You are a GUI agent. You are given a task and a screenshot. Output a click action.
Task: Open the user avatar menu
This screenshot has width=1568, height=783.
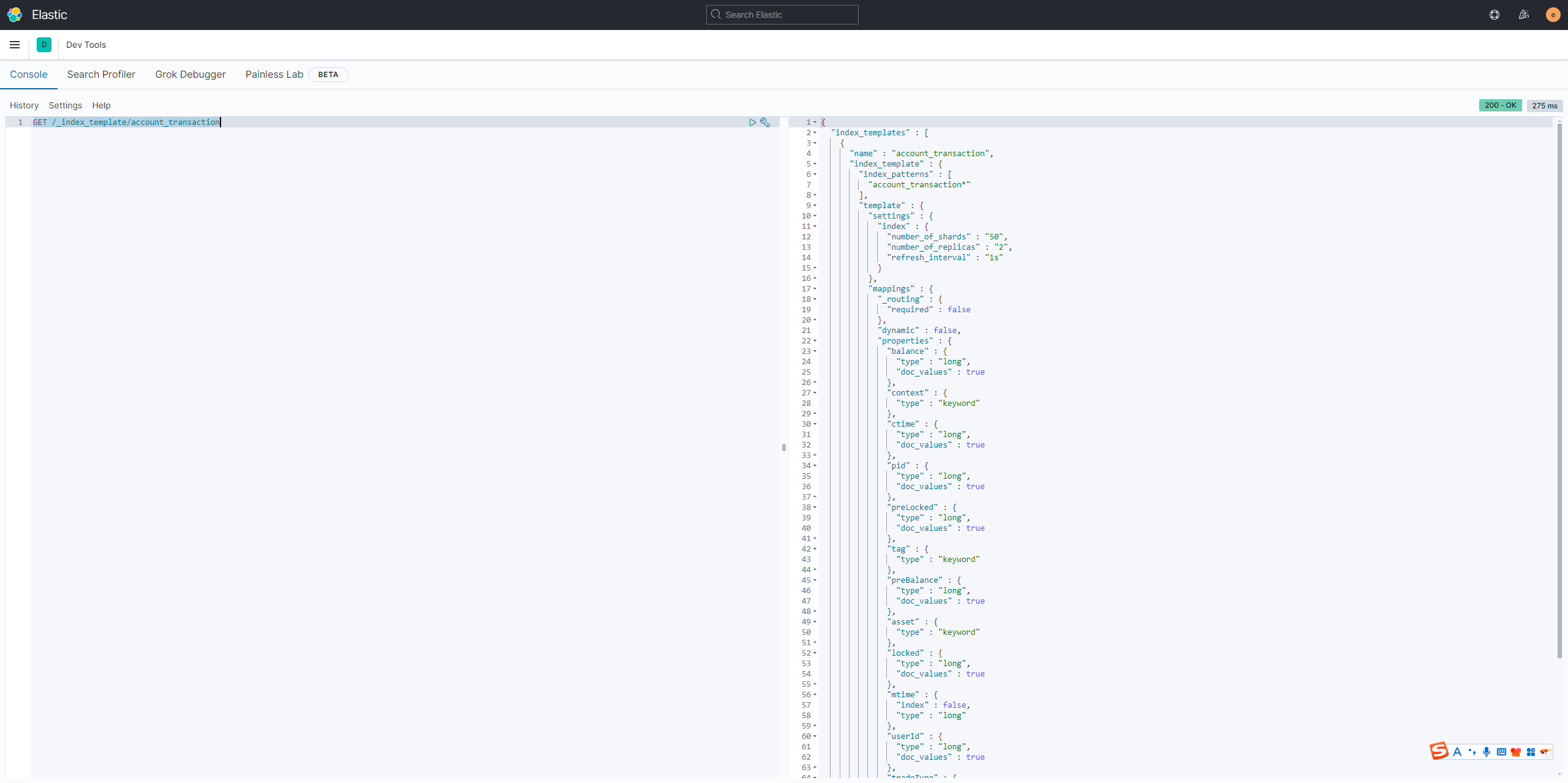click(1553, 15)
